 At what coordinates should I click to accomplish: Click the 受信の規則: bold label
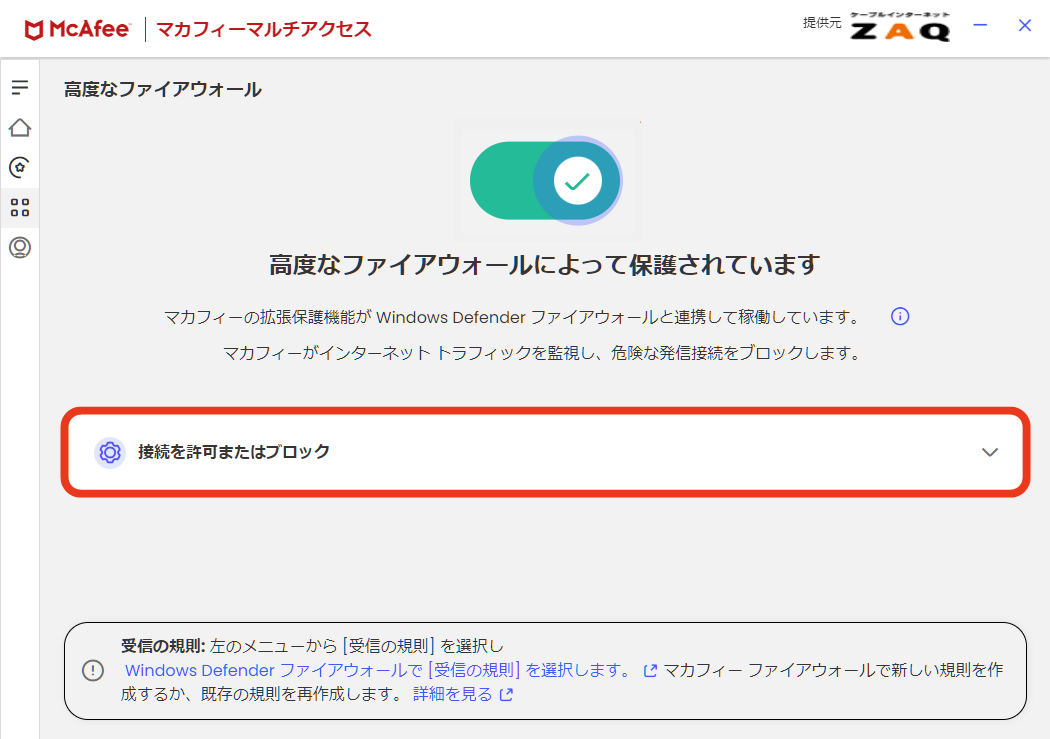163,646
